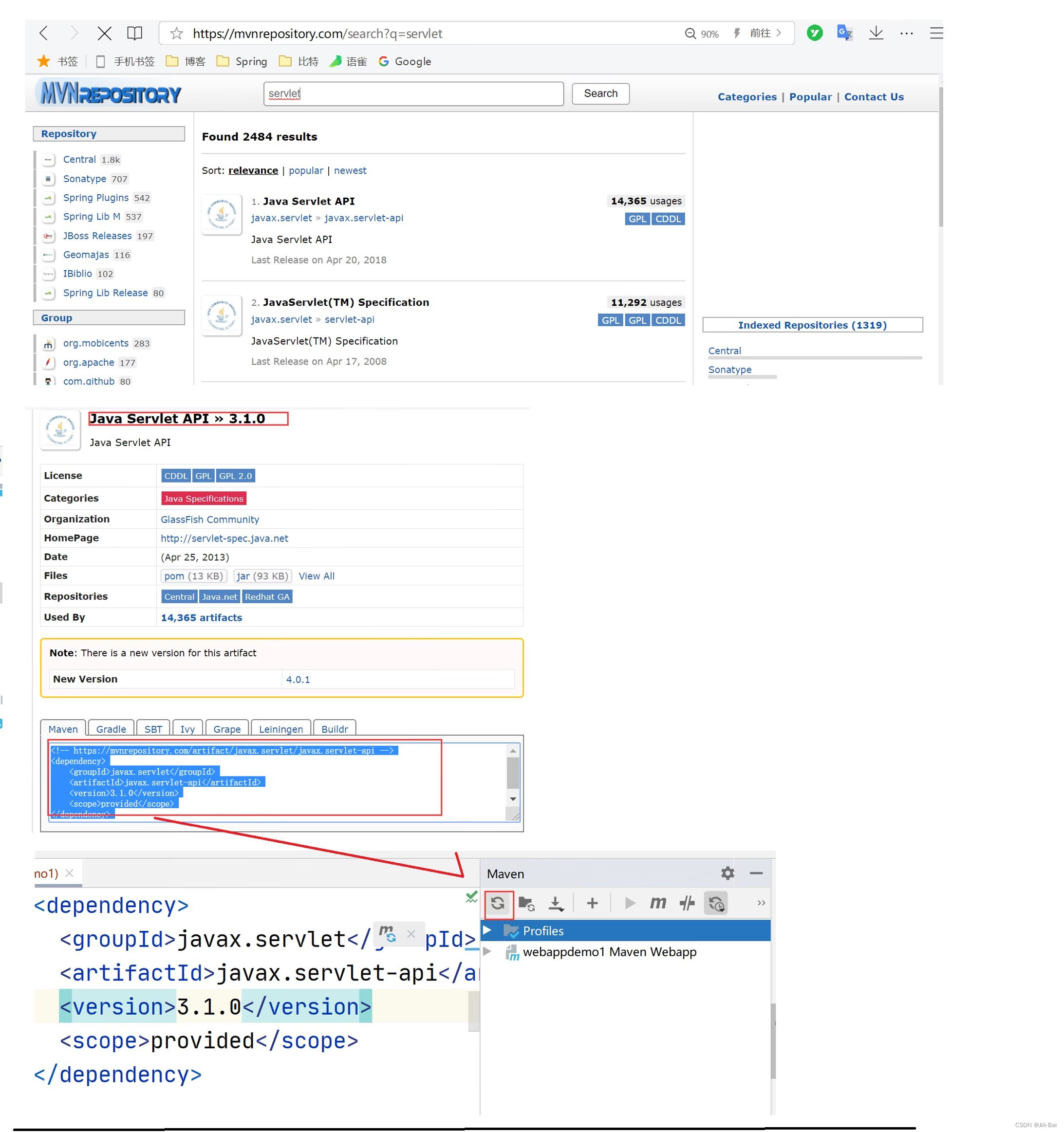Click Download Sources Maven toolbar icon
The image size is (1064, 1132).
click(x=556, y=903)
